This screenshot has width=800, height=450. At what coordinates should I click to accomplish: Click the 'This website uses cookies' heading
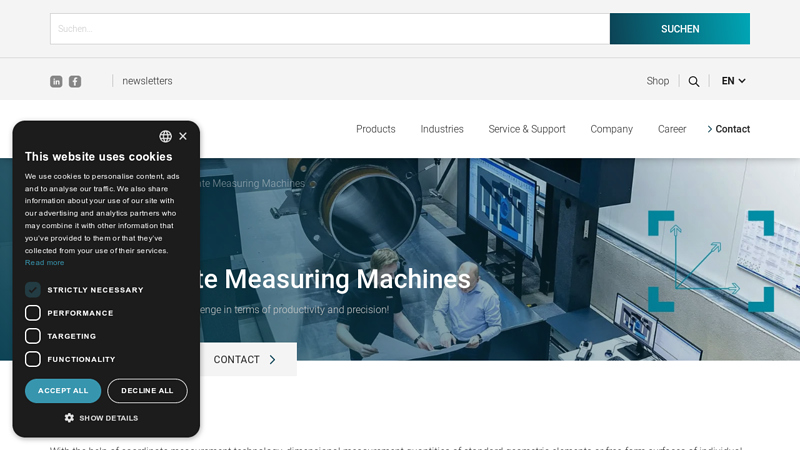98,157
